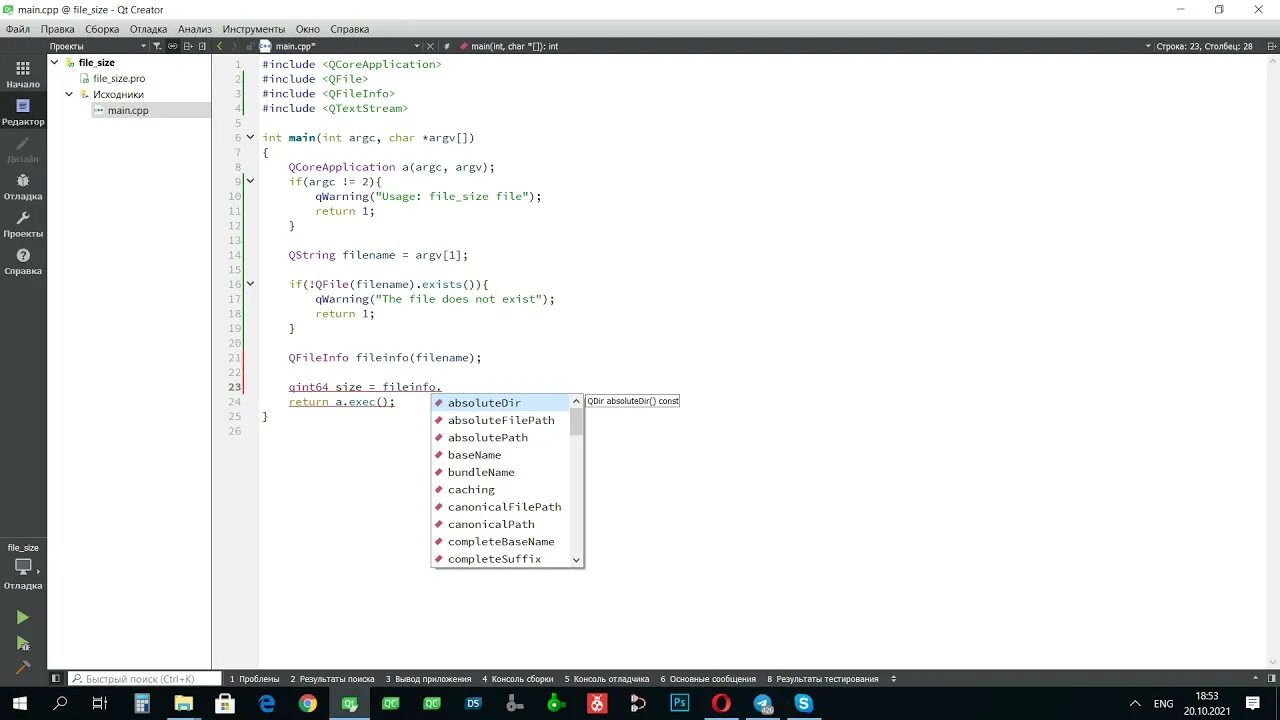Select absoluteFilePath in the completion popup
The height and width of the screenshot is (720, 1280).
pyautogui.click(x=501, y=420)
